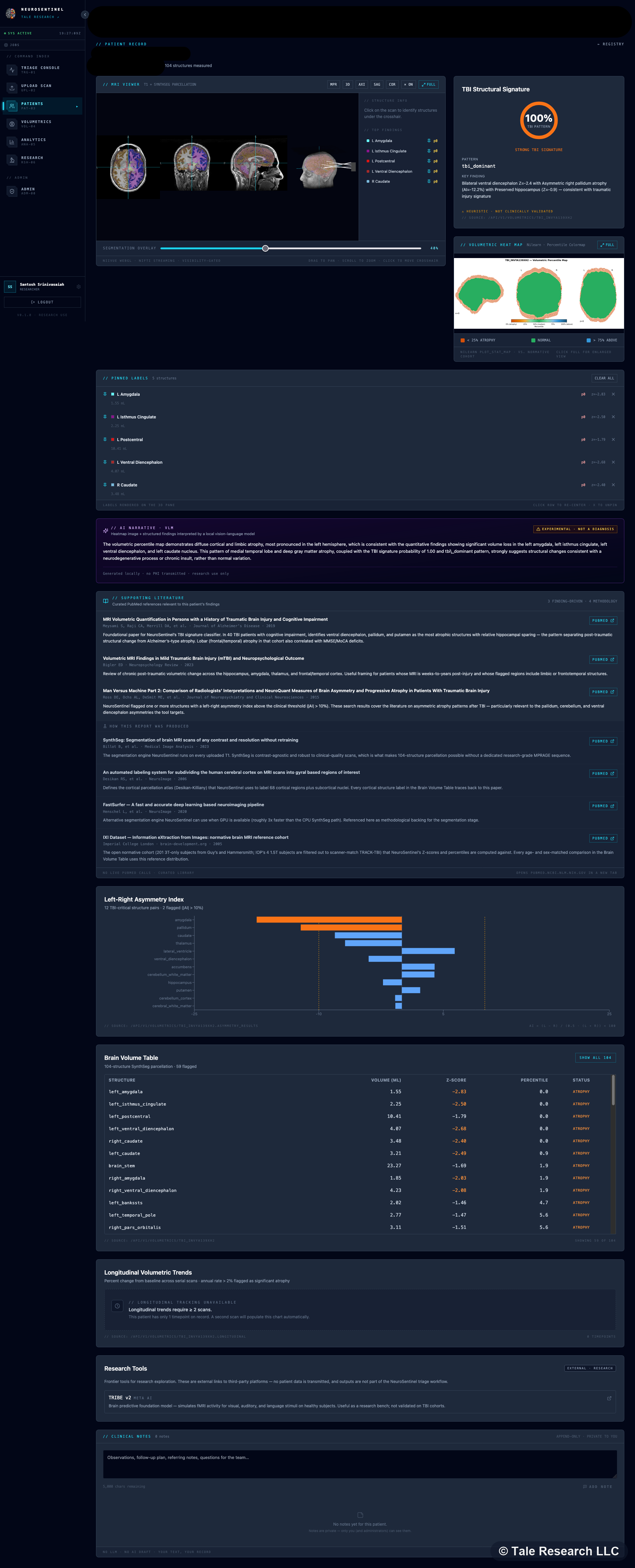Open Volumetrics via the brain icon
This screenshot has height=1568, width=635.
pos(12,124)
